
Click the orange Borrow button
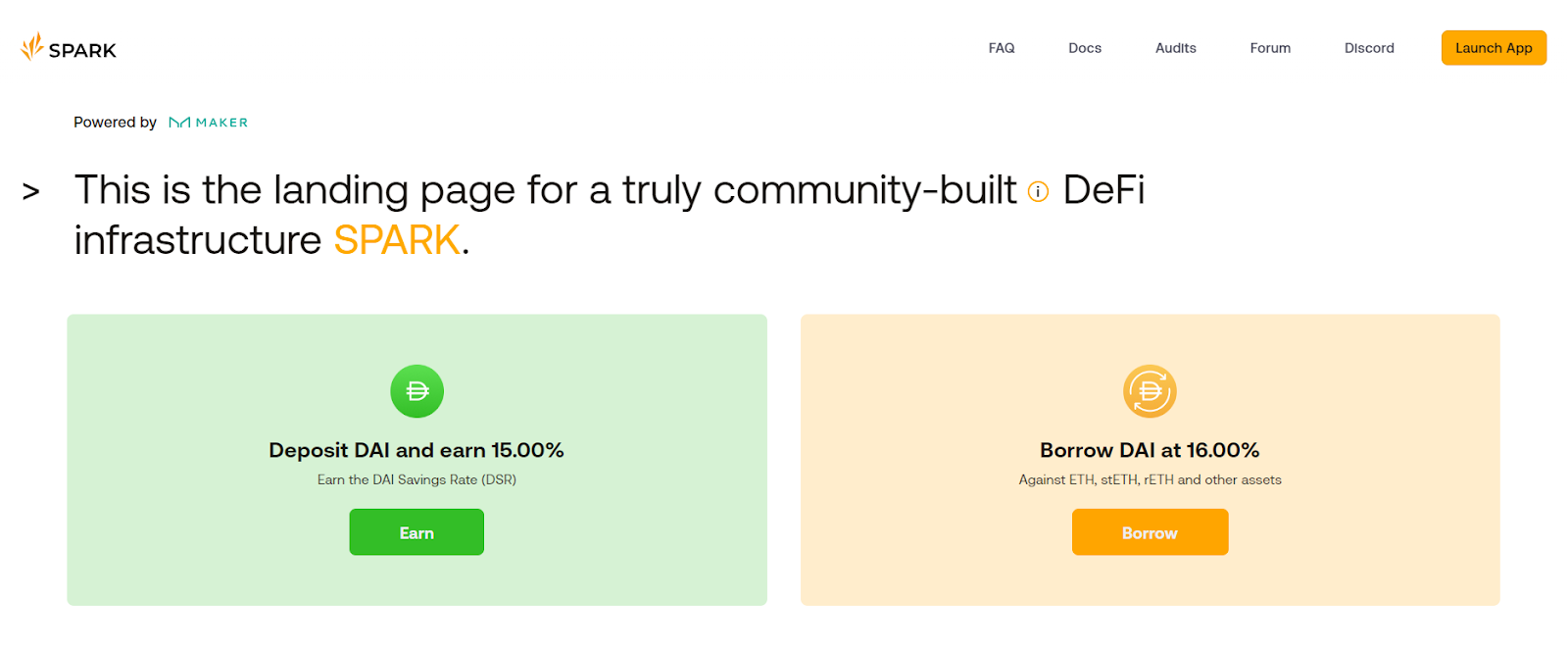click(x=1150, y=532)
